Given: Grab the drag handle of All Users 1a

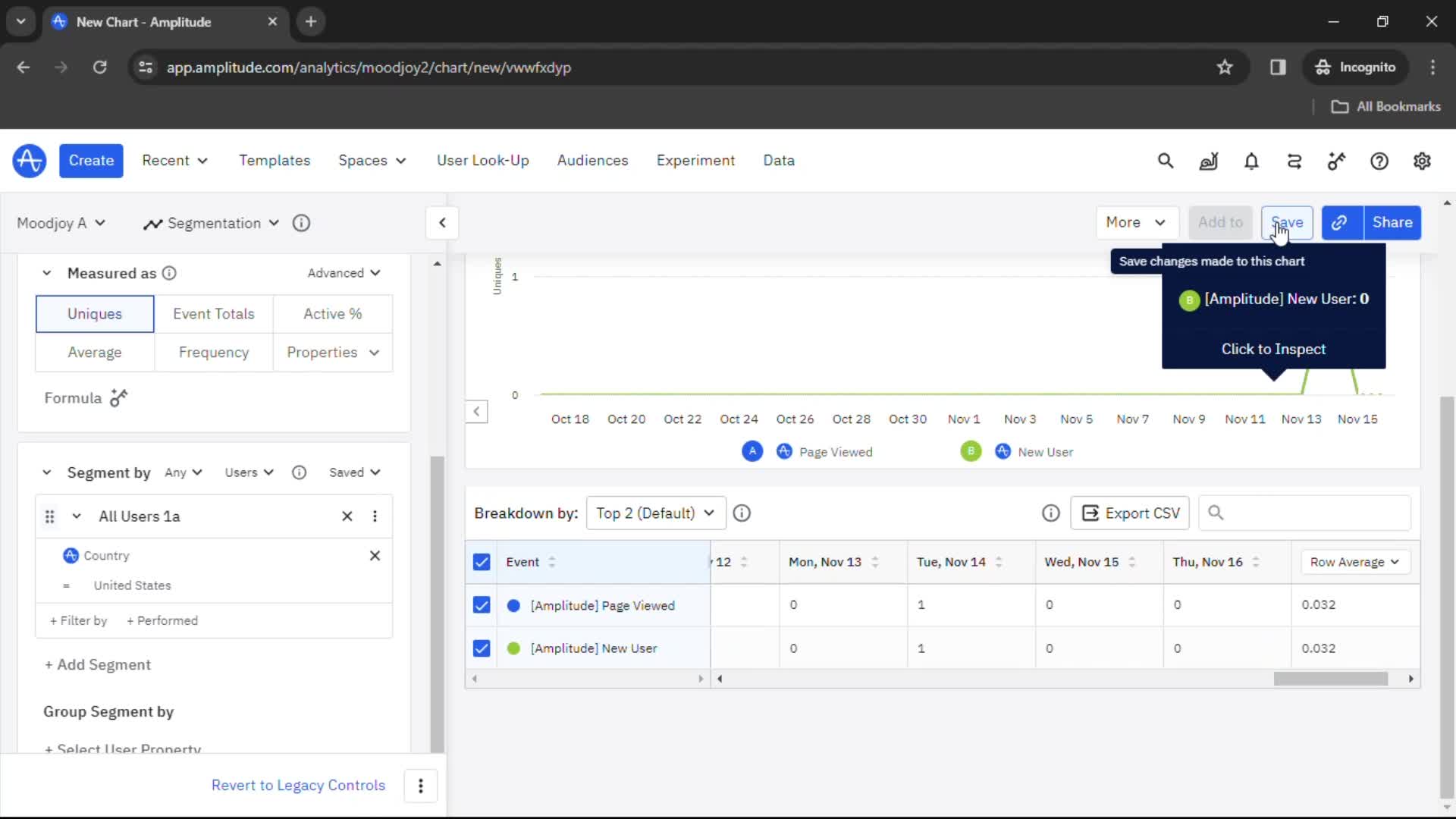Looking at the screenshot, I should pos(49,516).
